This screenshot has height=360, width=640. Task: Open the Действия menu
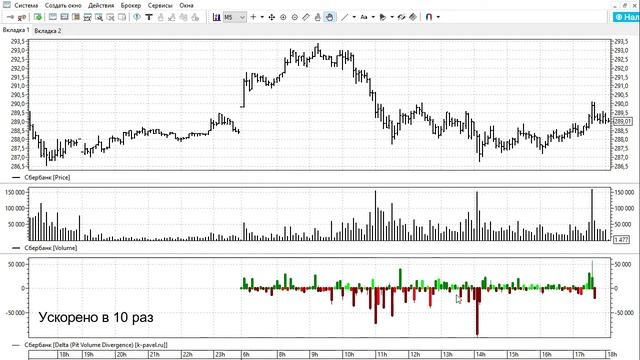coord(101,6)
